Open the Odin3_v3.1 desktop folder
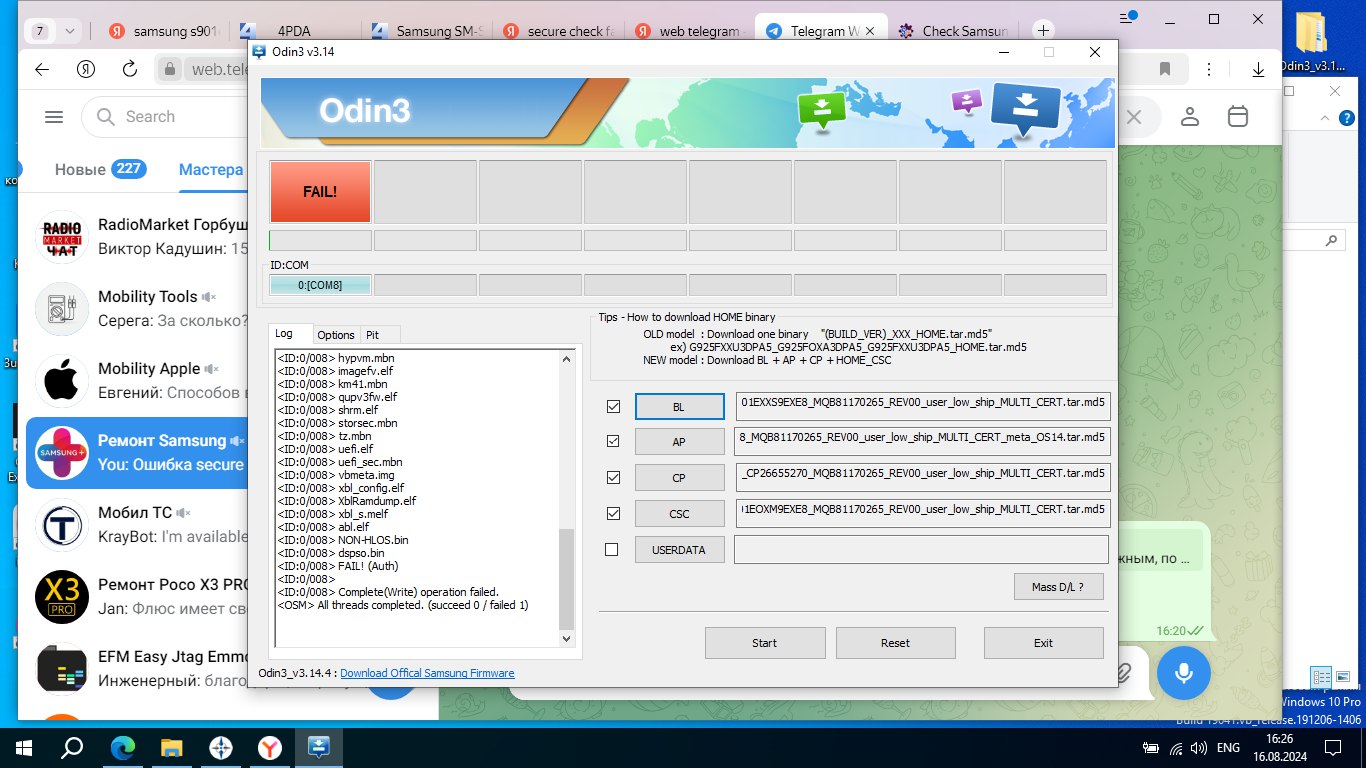Screen dimensions: 1366x768 [1312, 44]
